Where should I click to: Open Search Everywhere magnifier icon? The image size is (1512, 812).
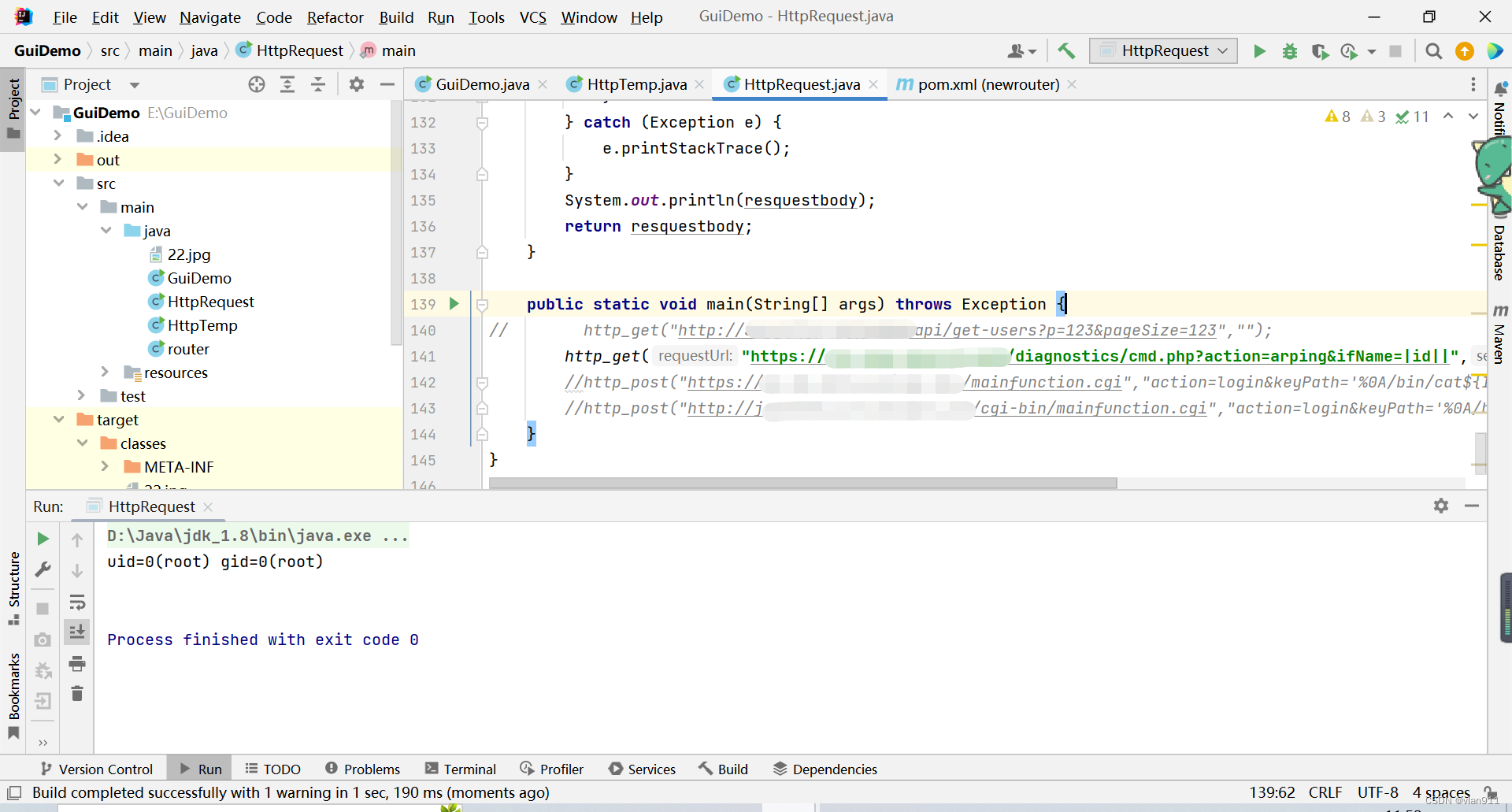pyautogui.click(x=1434, y=51)
